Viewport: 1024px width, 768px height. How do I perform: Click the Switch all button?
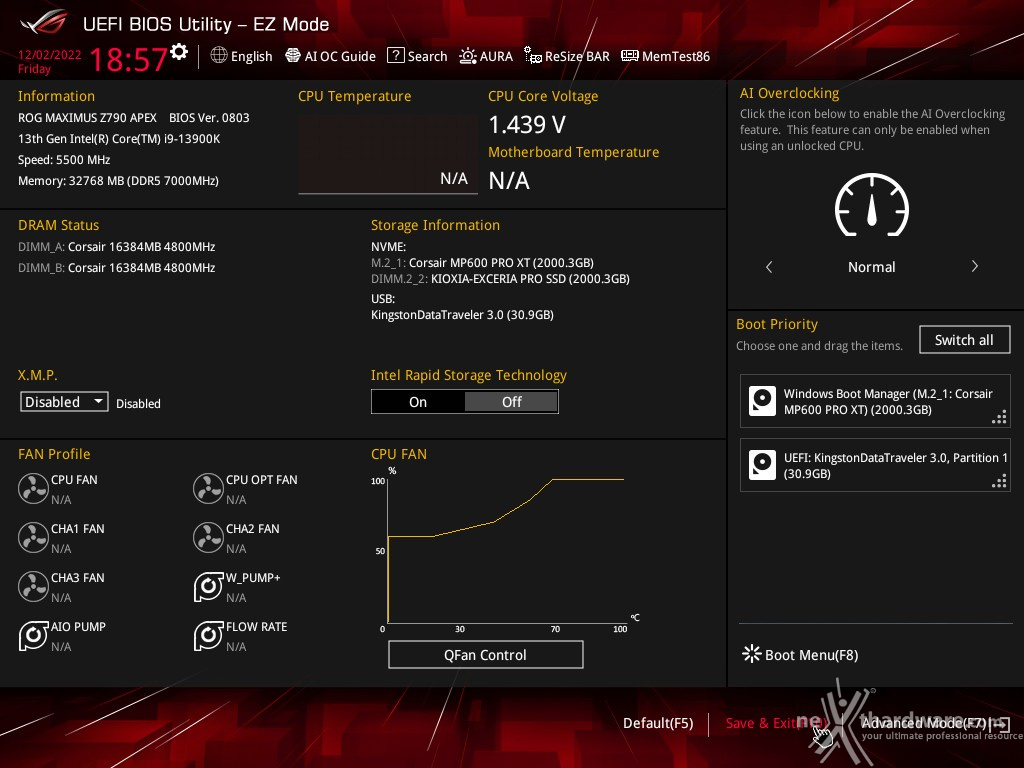coord(964,340)
